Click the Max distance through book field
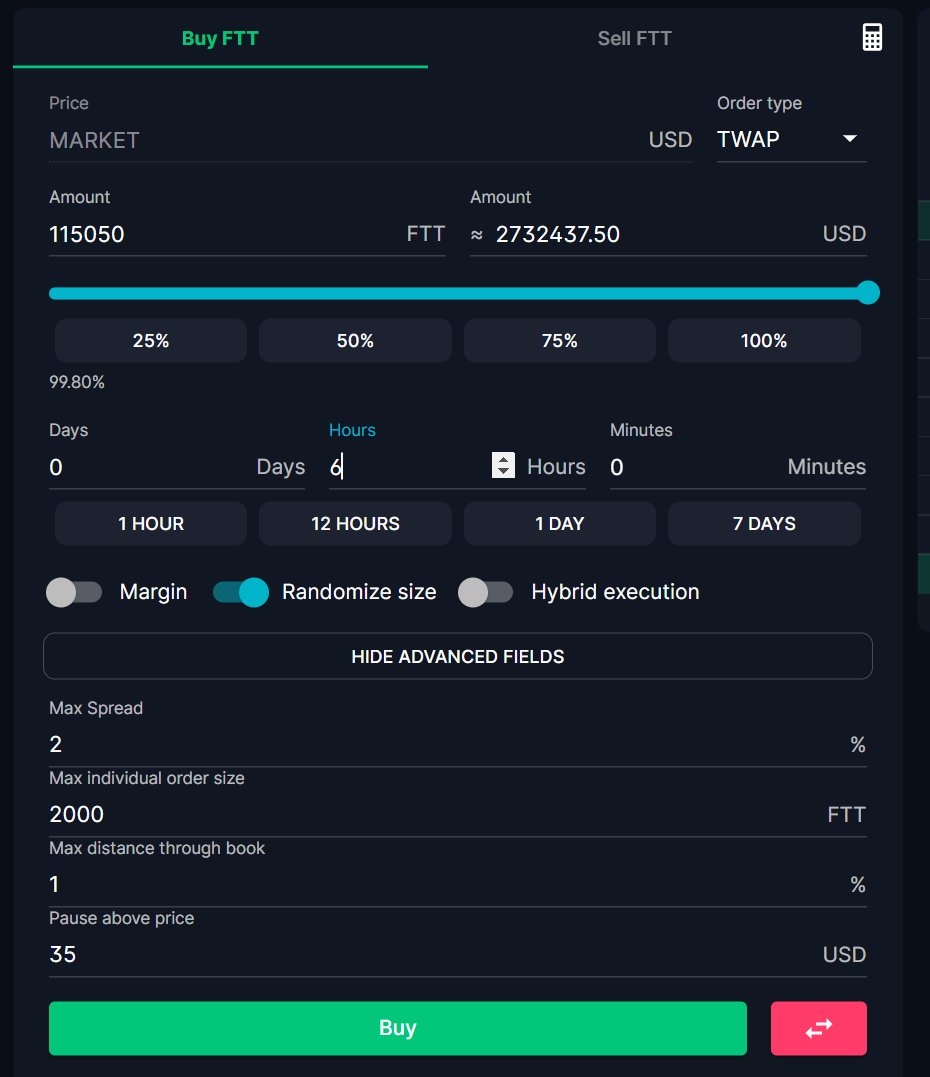The image size is (930, 1077). coord(457,885)
